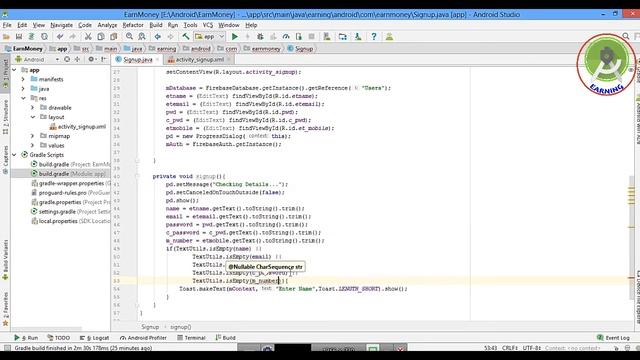Click the Undo arrow in the toolbar

pyautogui.click(x=60, y=37)
